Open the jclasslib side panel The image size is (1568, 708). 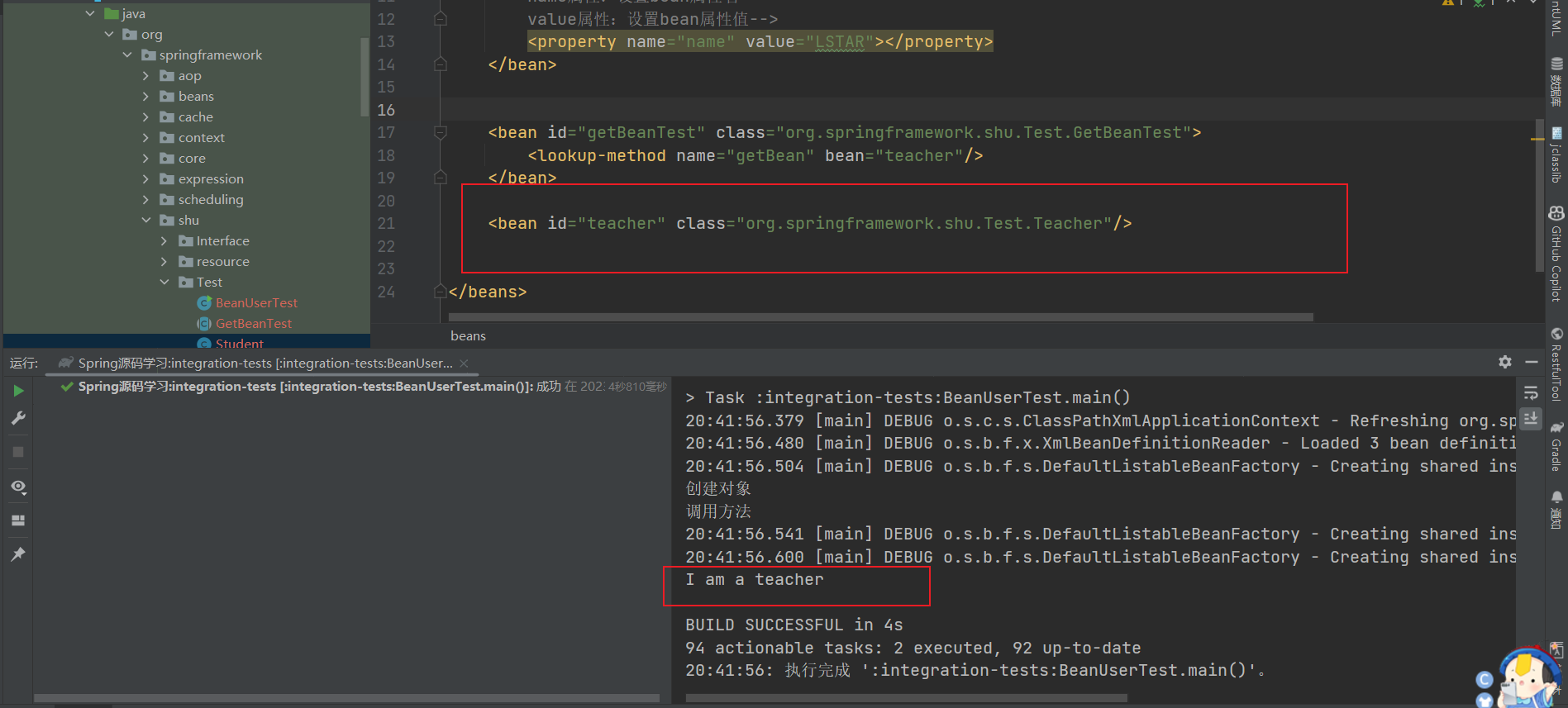point(1556,154)
